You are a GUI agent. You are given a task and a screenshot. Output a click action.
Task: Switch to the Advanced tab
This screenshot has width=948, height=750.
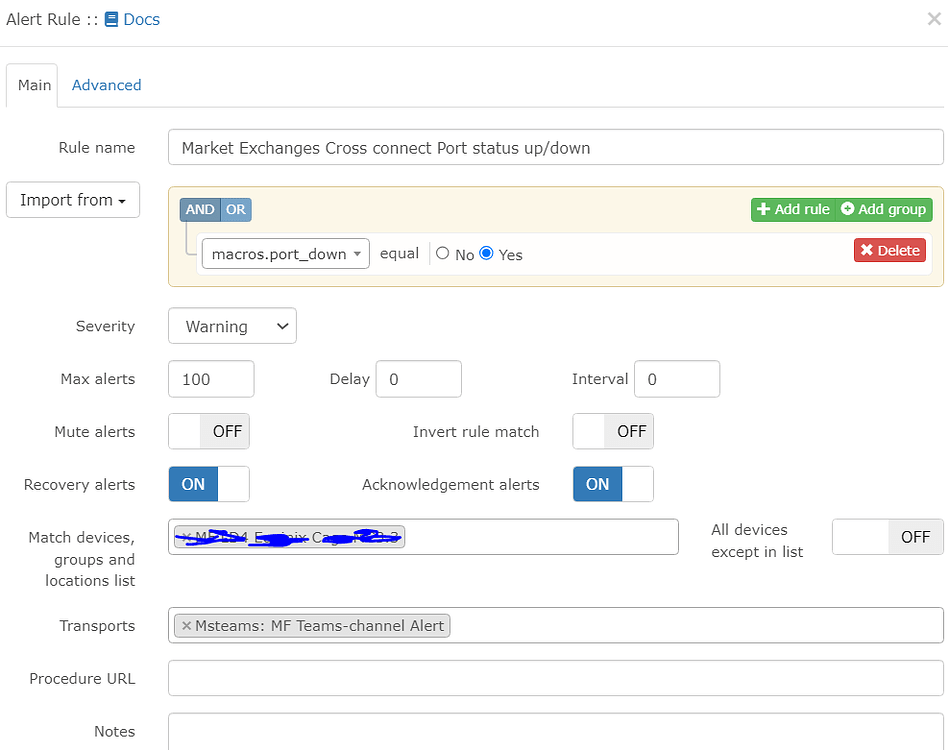tap(106, 85)
